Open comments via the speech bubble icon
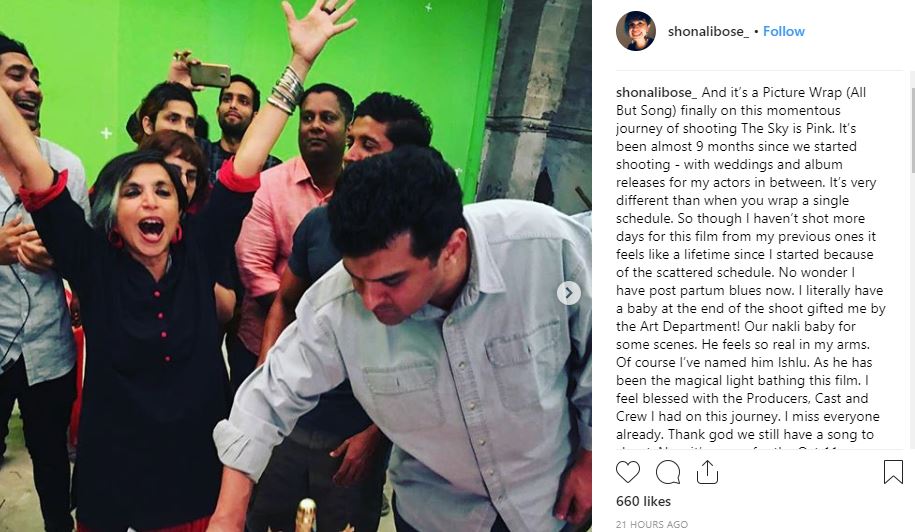The image size is (915, 532). pos(668,472)
